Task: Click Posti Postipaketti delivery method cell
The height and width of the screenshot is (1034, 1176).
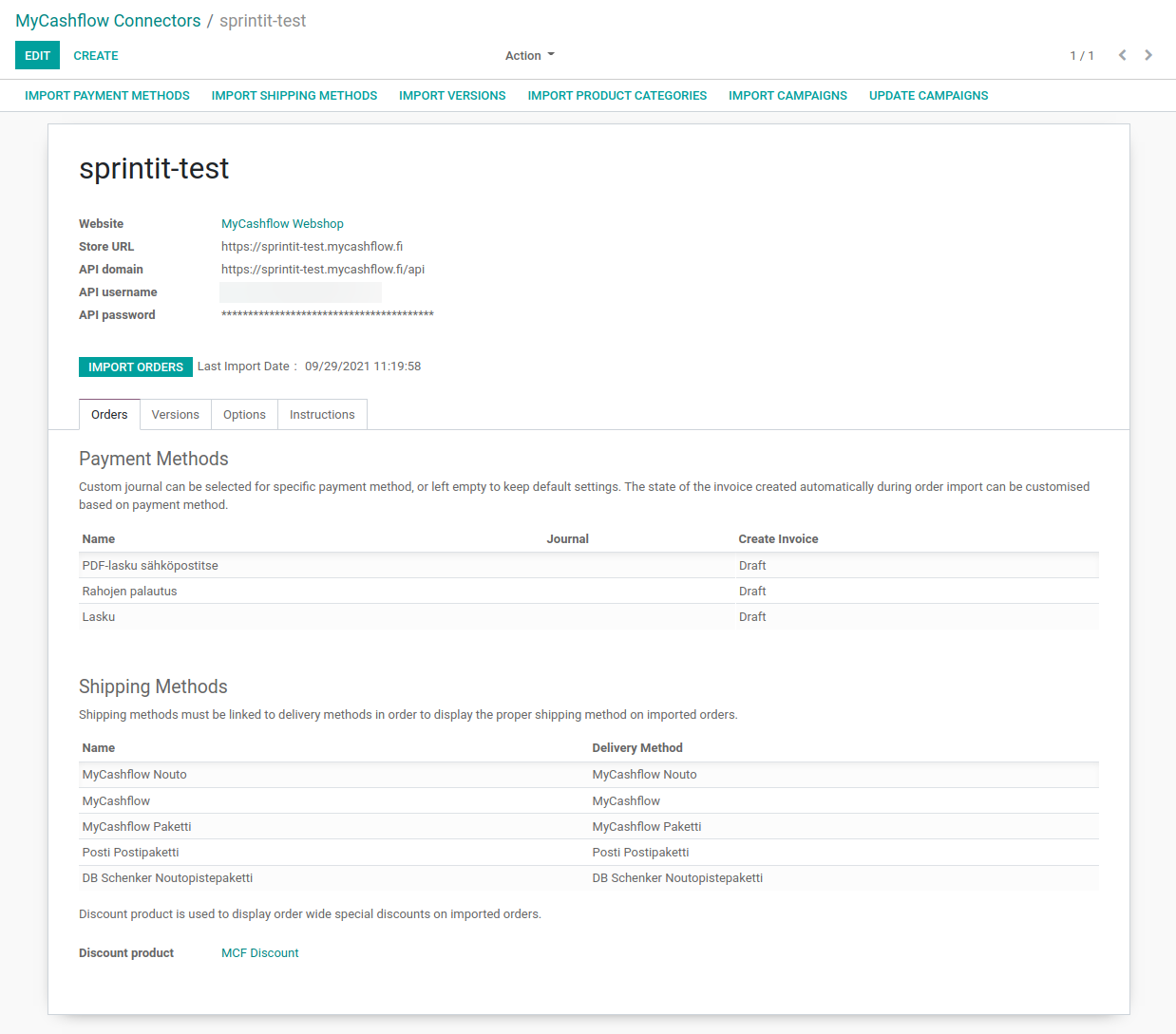Action: [x=641, y=853]
